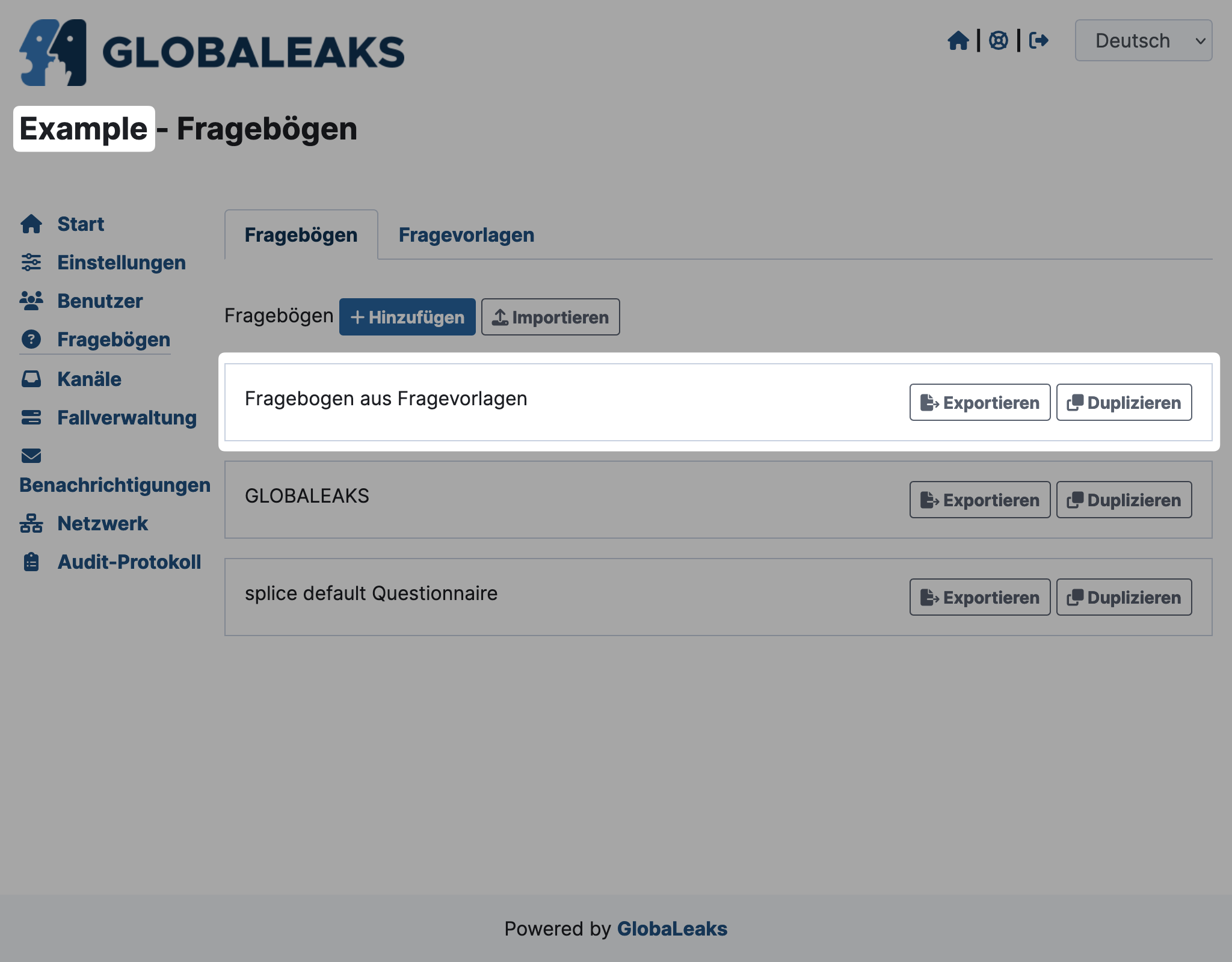Click the Benutzer users icon
Screen dimensions: 1232x962
31,301
